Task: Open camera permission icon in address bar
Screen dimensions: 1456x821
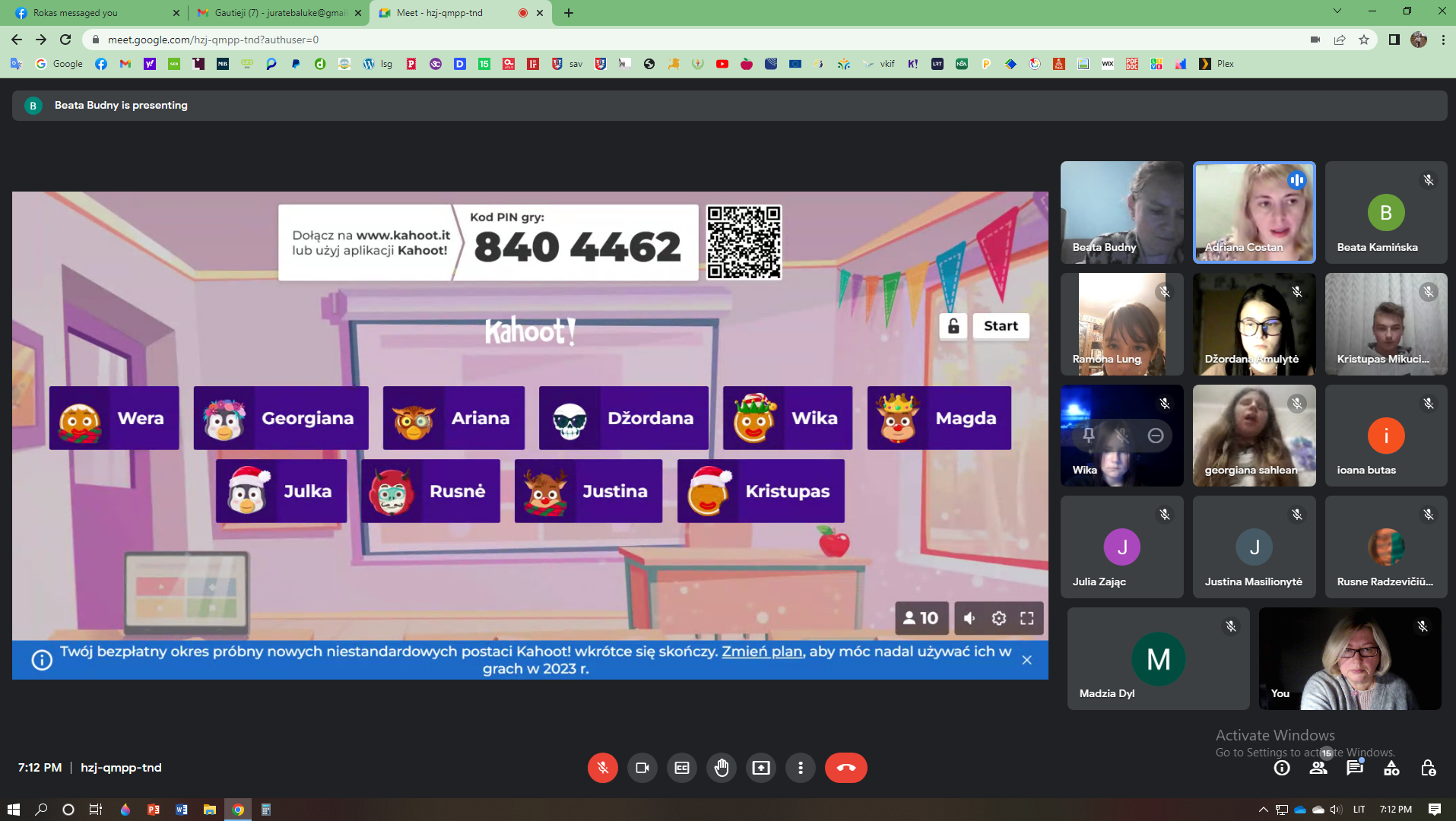Action: point(1315,40)
